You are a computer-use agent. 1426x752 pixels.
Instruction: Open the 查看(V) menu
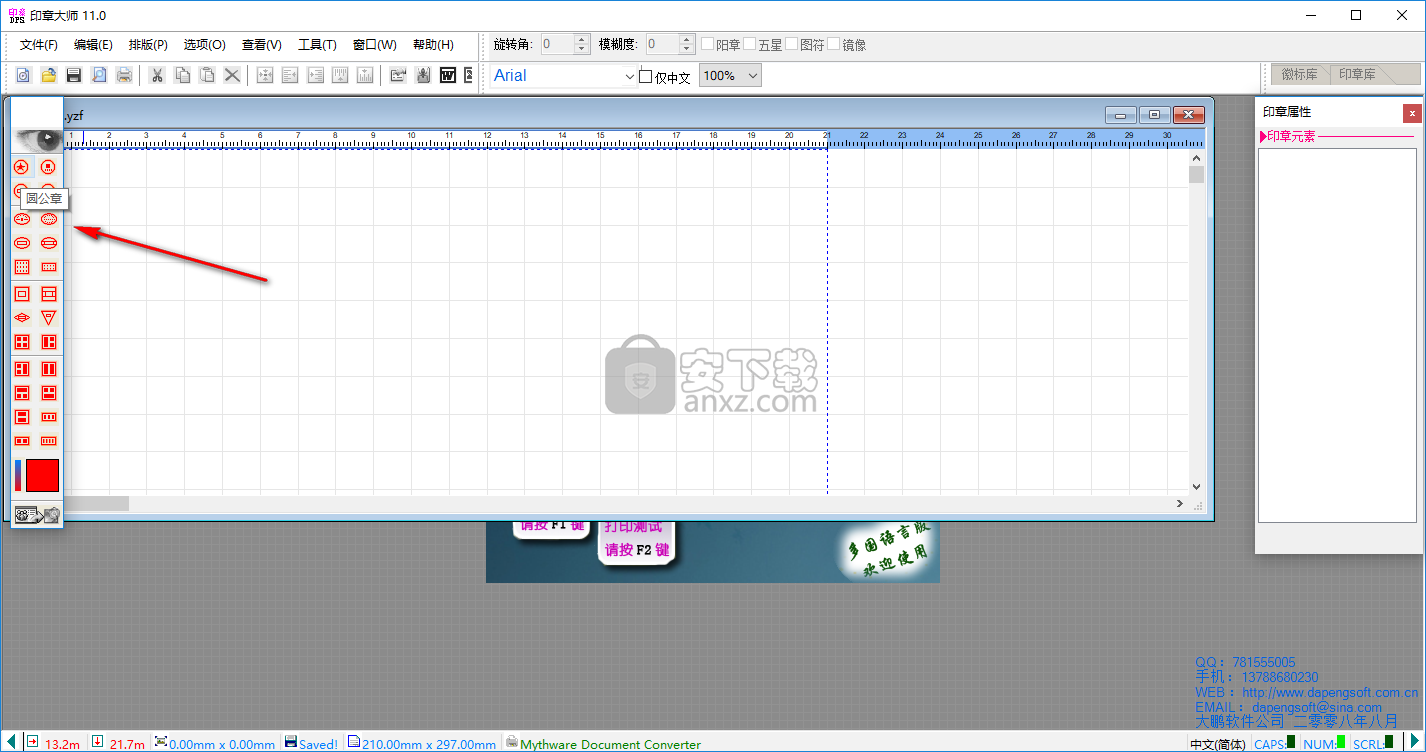coord(261,45)
